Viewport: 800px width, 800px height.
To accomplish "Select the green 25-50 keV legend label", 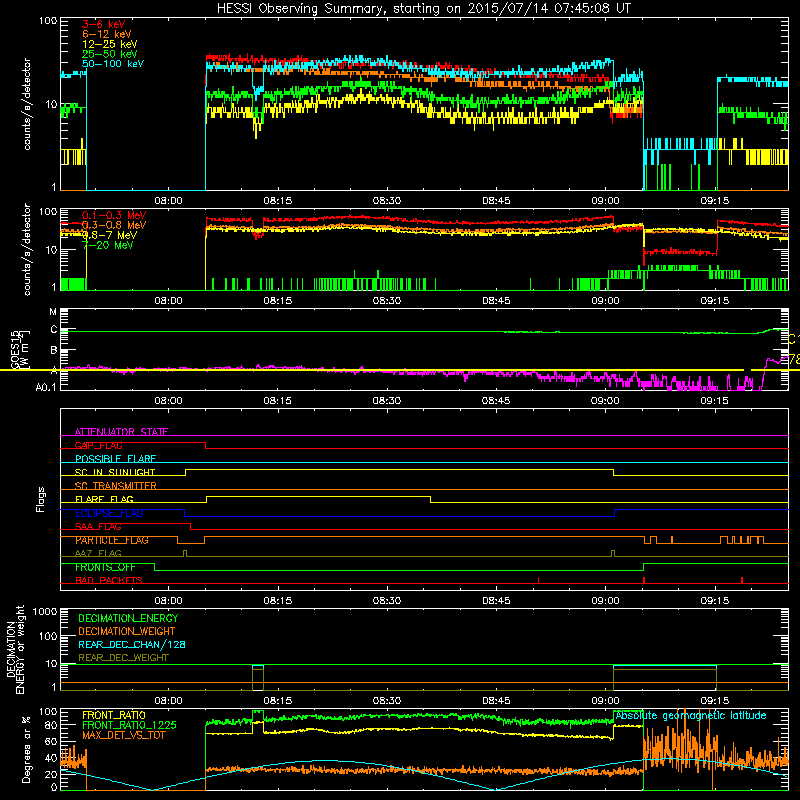I will [109, 54].
